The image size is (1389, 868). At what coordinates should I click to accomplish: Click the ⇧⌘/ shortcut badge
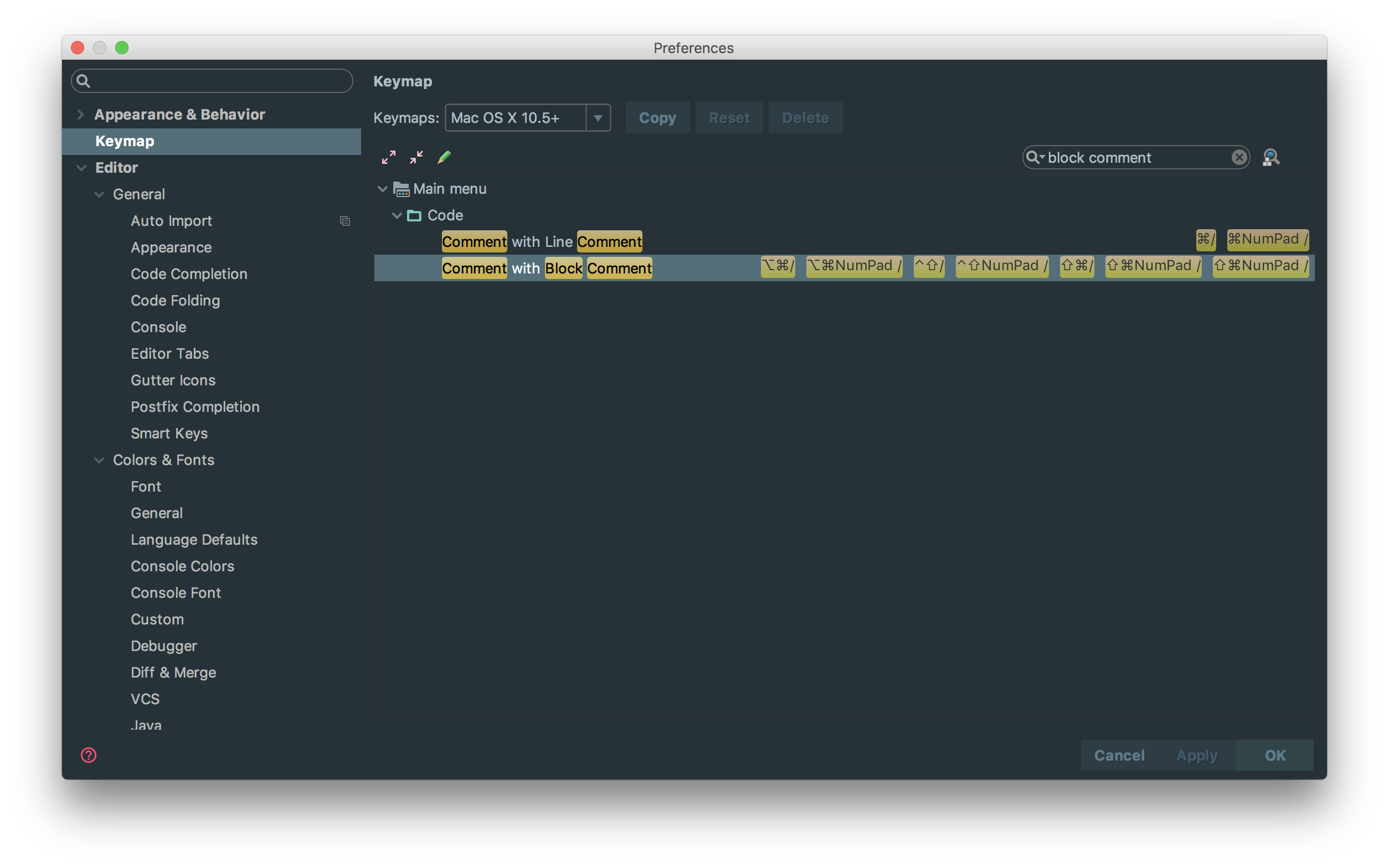(1077, 266)
